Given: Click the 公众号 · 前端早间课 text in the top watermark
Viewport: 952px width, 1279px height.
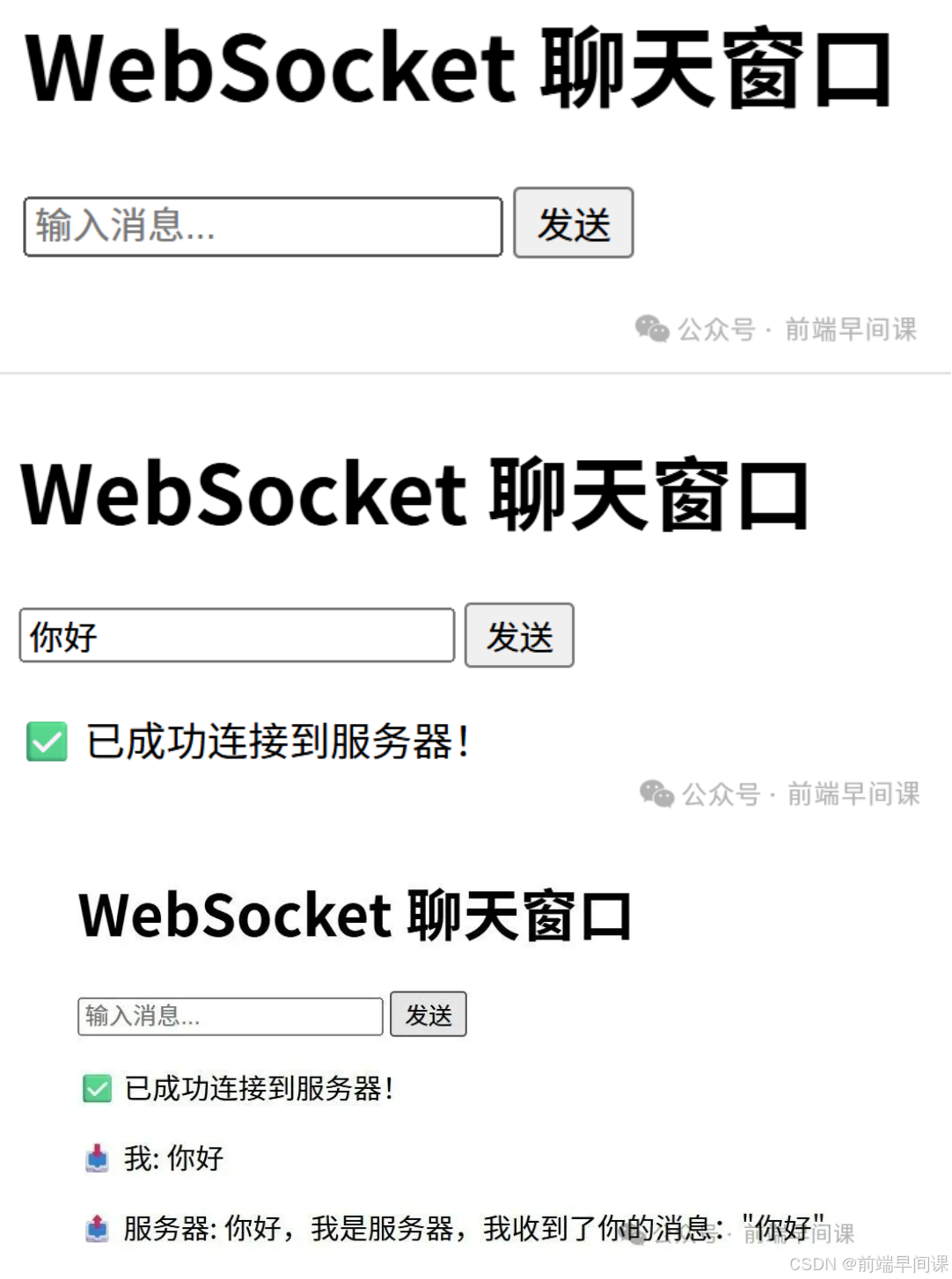Looking at the screenshot, I should [797, 329].
